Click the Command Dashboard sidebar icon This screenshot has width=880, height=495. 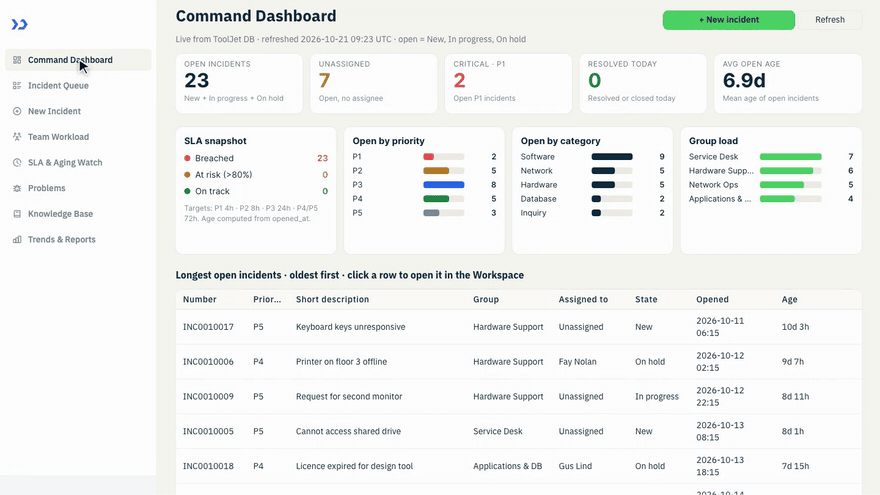[x=17, y=59]
